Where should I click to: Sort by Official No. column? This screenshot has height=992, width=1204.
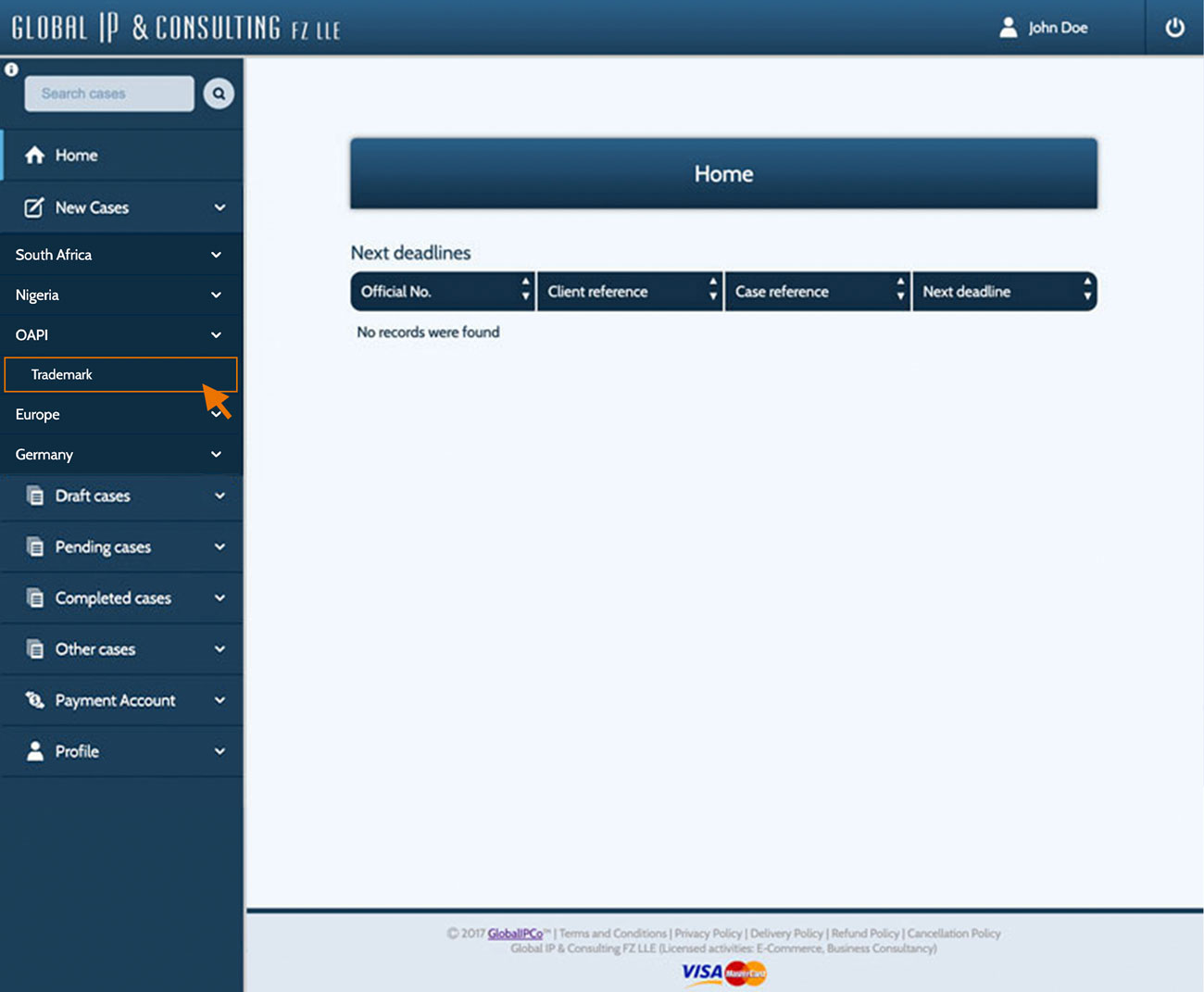(525, 291)
